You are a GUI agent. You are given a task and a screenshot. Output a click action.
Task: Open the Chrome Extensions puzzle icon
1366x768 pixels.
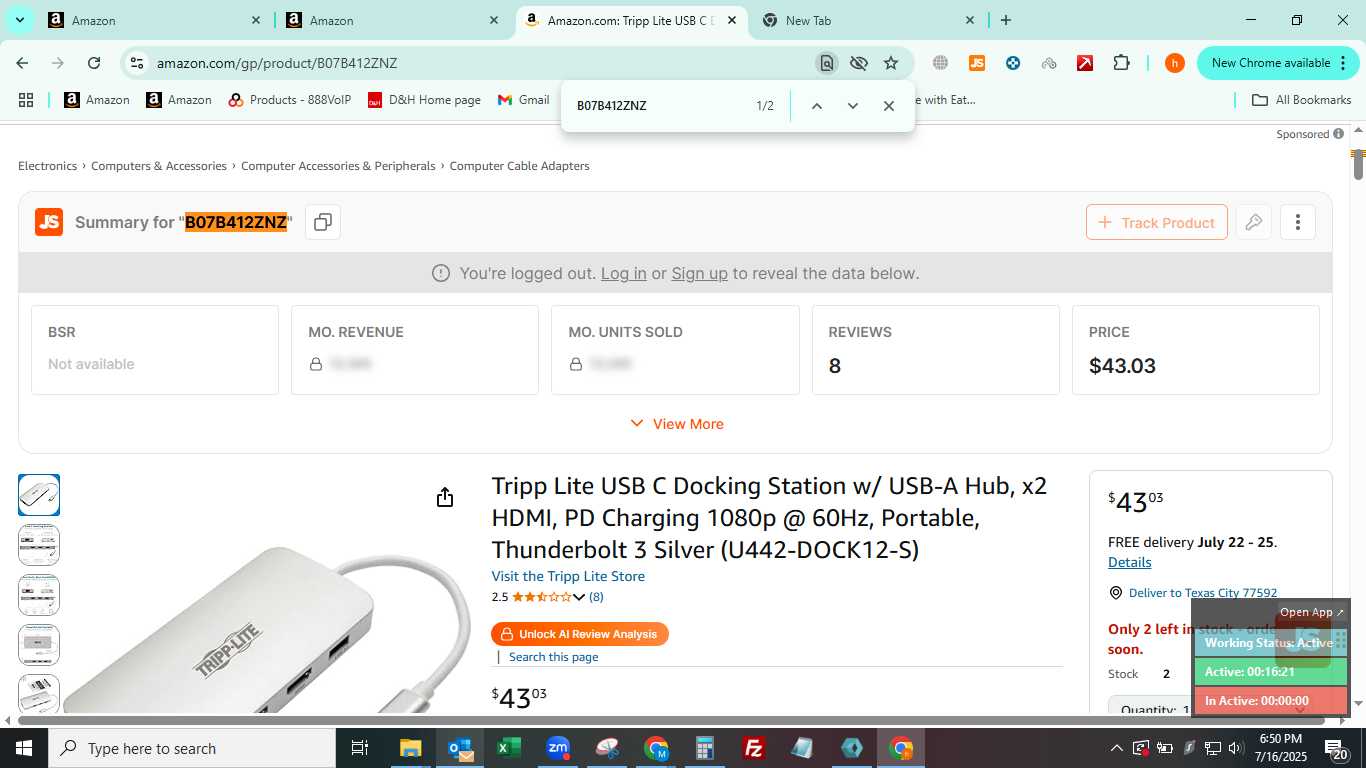click(x=1121, y=63)
